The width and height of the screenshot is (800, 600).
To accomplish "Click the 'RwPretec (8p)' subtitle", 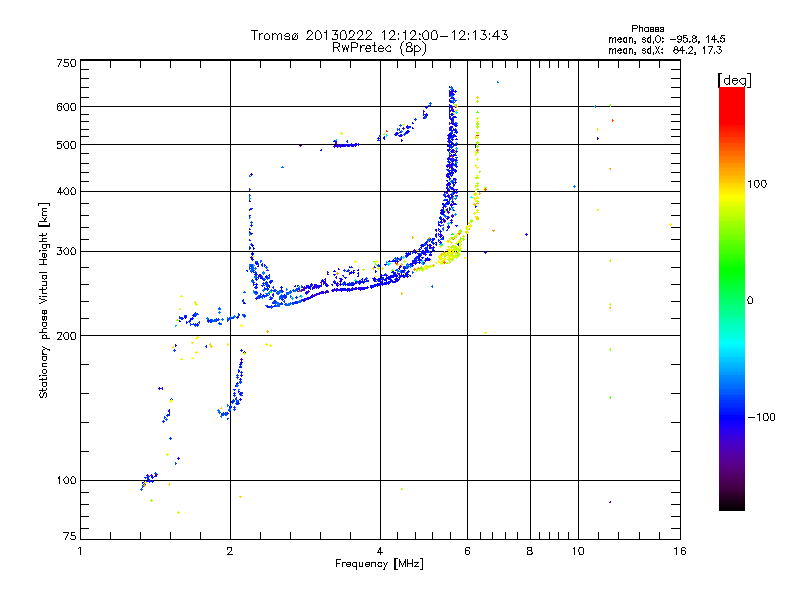I will (x=379, y=48).
